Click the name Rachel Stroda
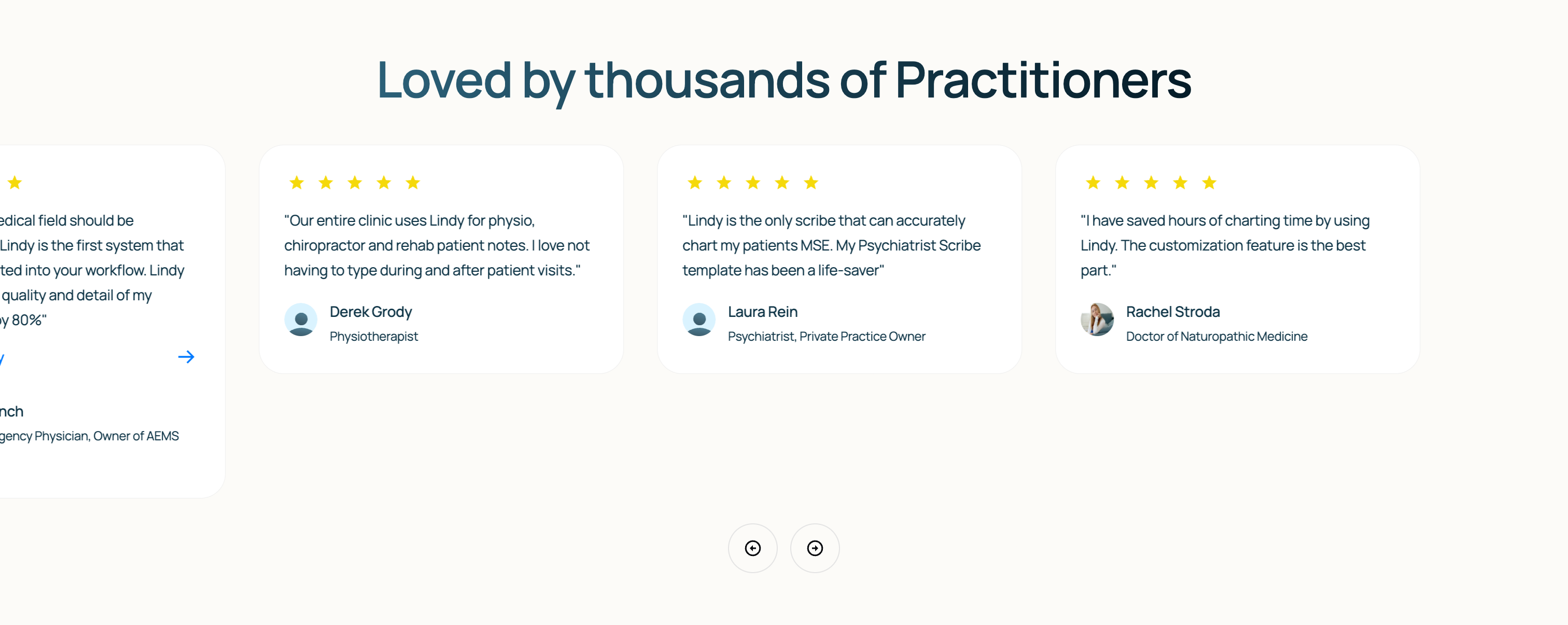 tap(1172, 312)
